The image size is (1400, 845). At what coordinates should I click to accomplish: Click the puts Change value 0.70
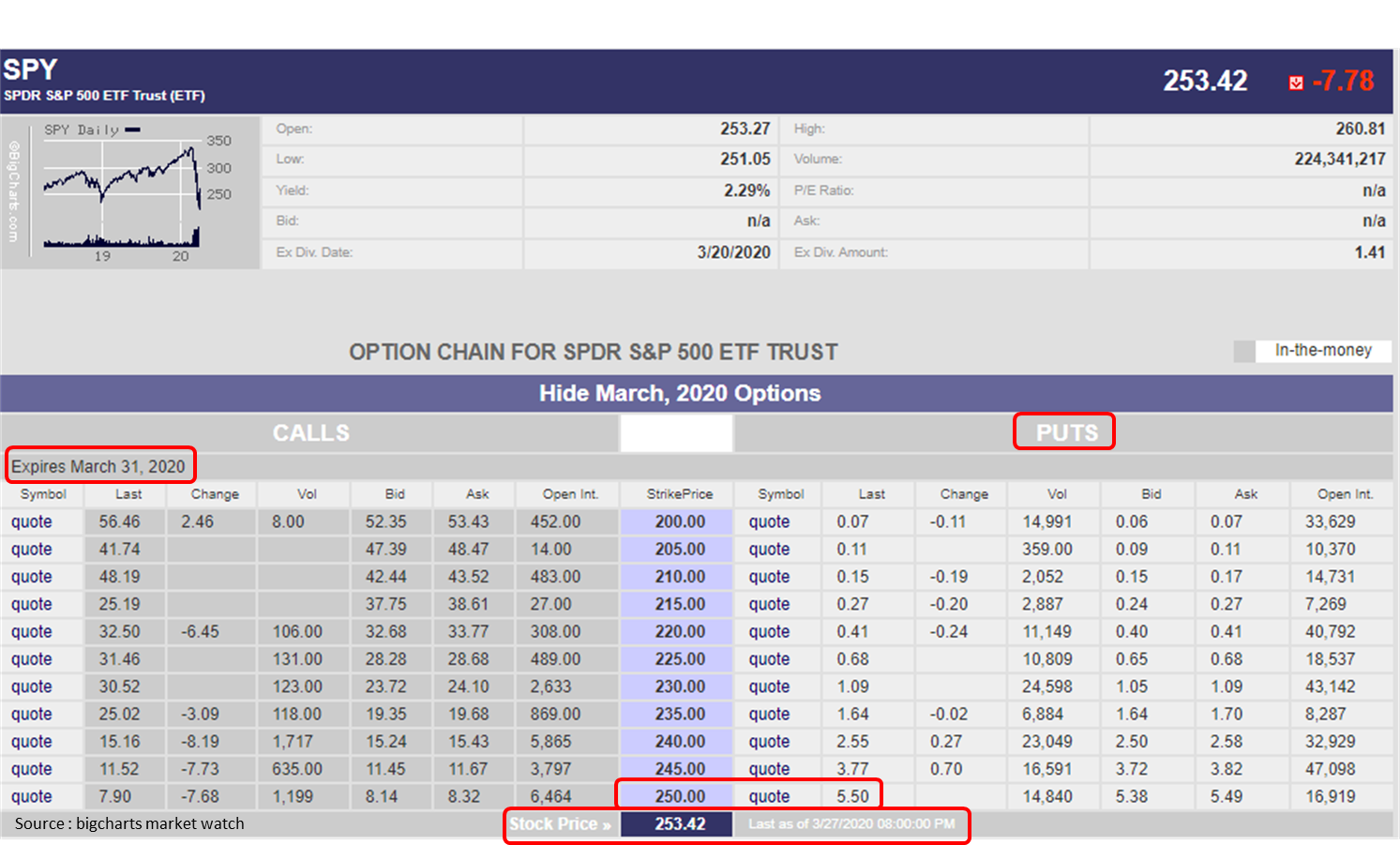pos(946,769)
